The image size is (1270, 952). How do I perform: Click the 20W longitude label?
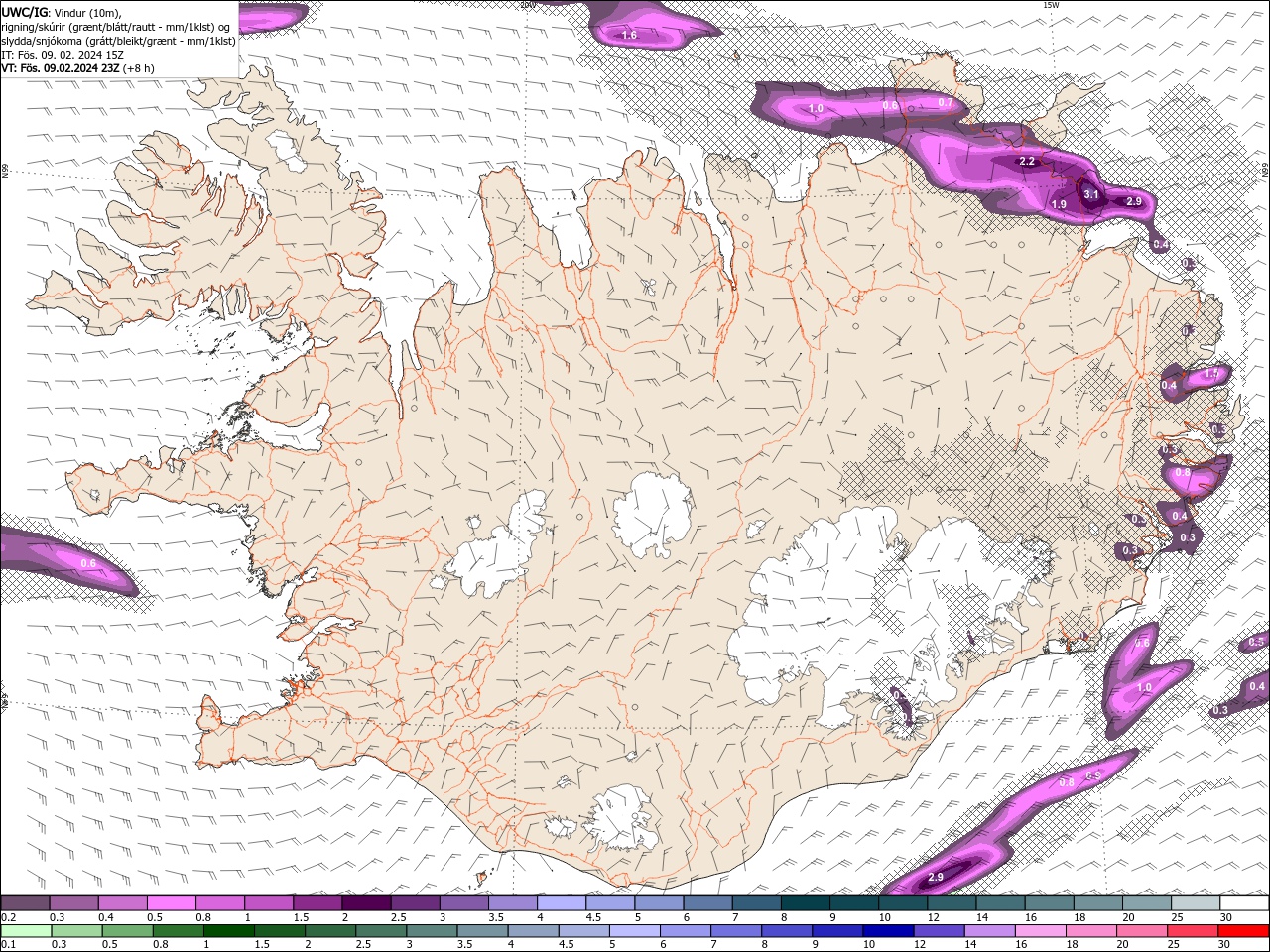pos(529,5)
